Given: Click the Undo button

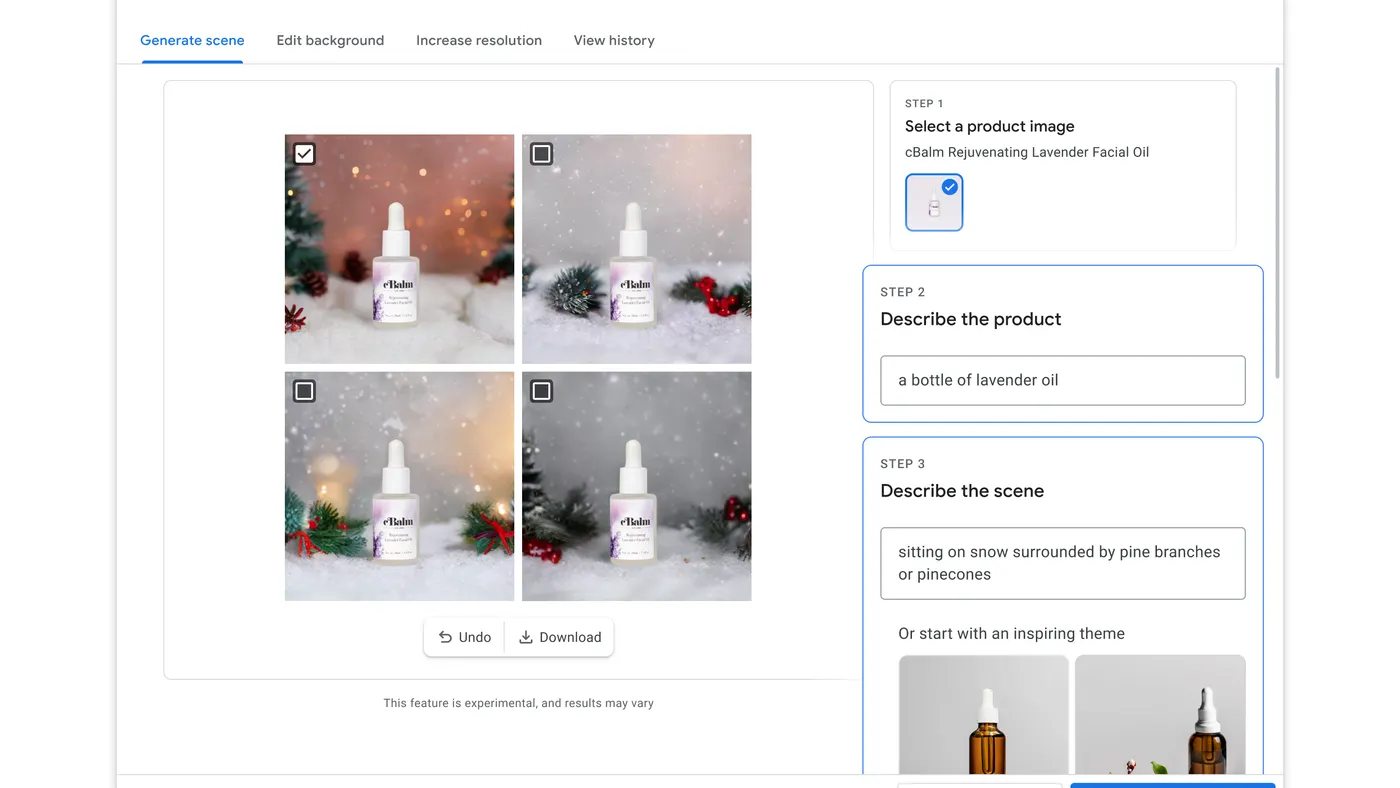Looking at the screenshot, I should tap(464, 637).
